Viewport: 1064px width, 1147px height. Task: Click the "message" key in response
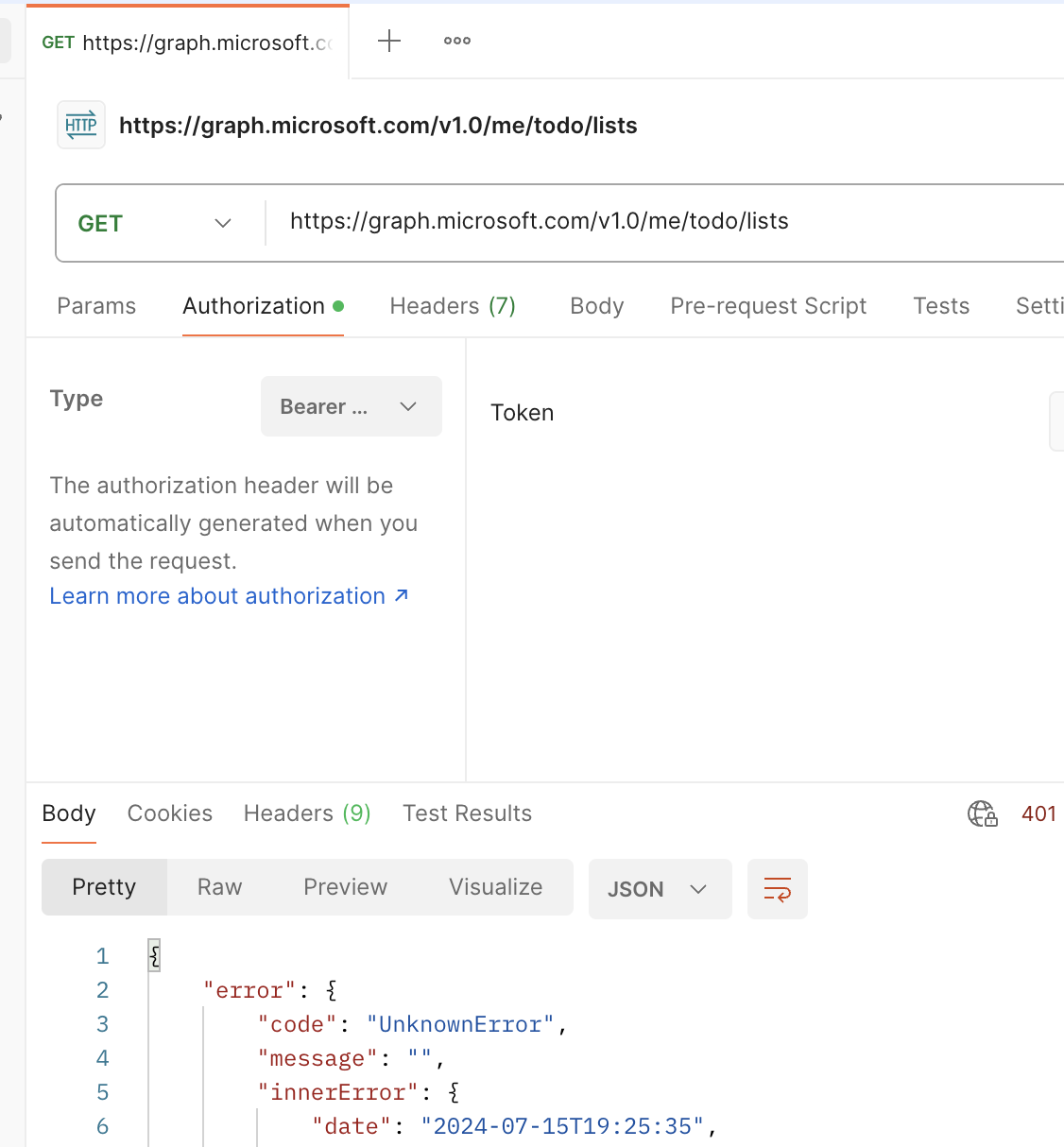[x=317, y=1058]
